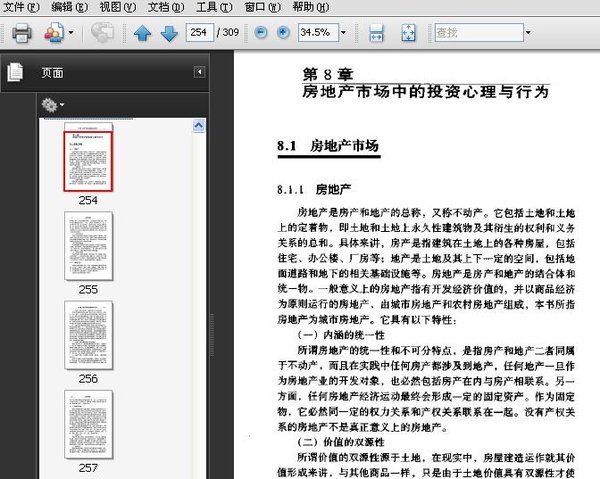Click the zoom in plus icon
The width and height of the screenshot is (600, 479).
[x=283, y=33]
